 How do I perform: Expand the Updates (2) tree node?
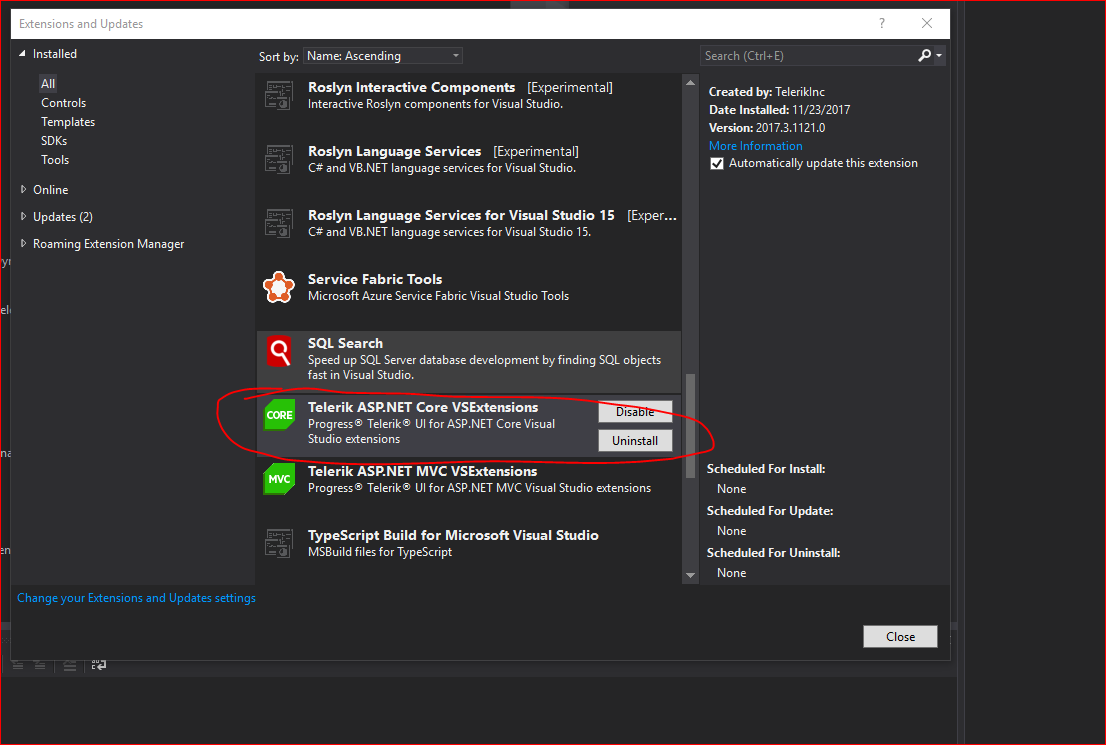[x=23, y=217]
